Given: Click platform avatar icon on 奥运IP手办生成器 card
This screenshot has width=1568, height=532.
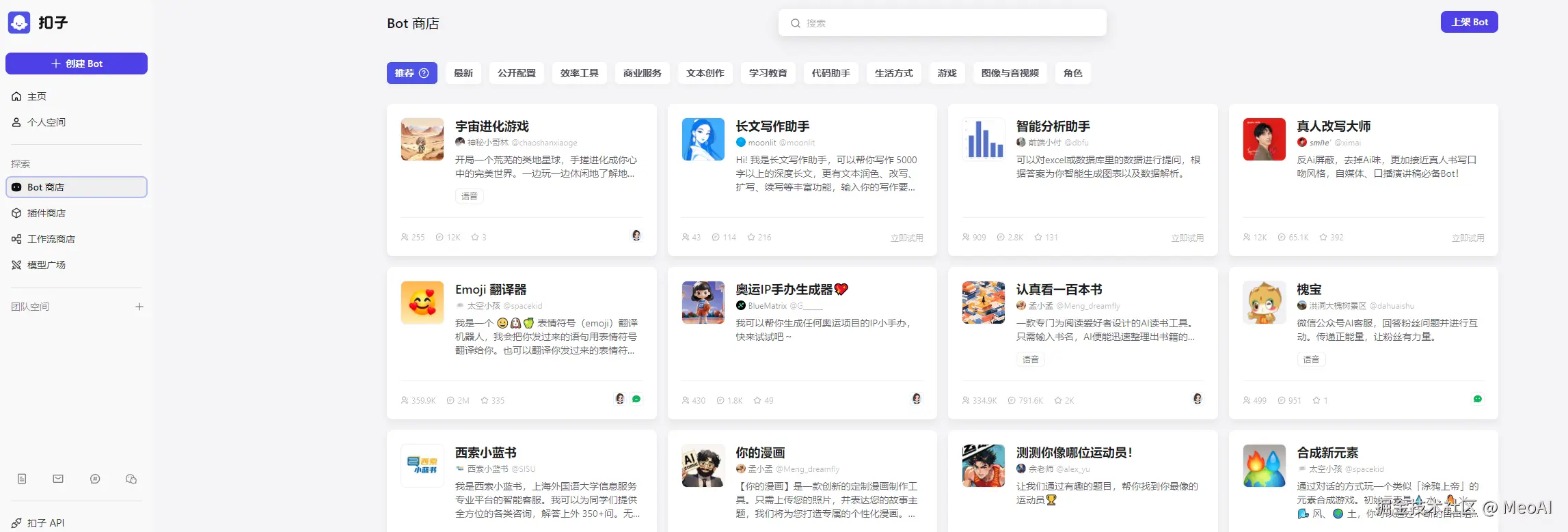Looking at the screenshot, I should coord(917,399).
